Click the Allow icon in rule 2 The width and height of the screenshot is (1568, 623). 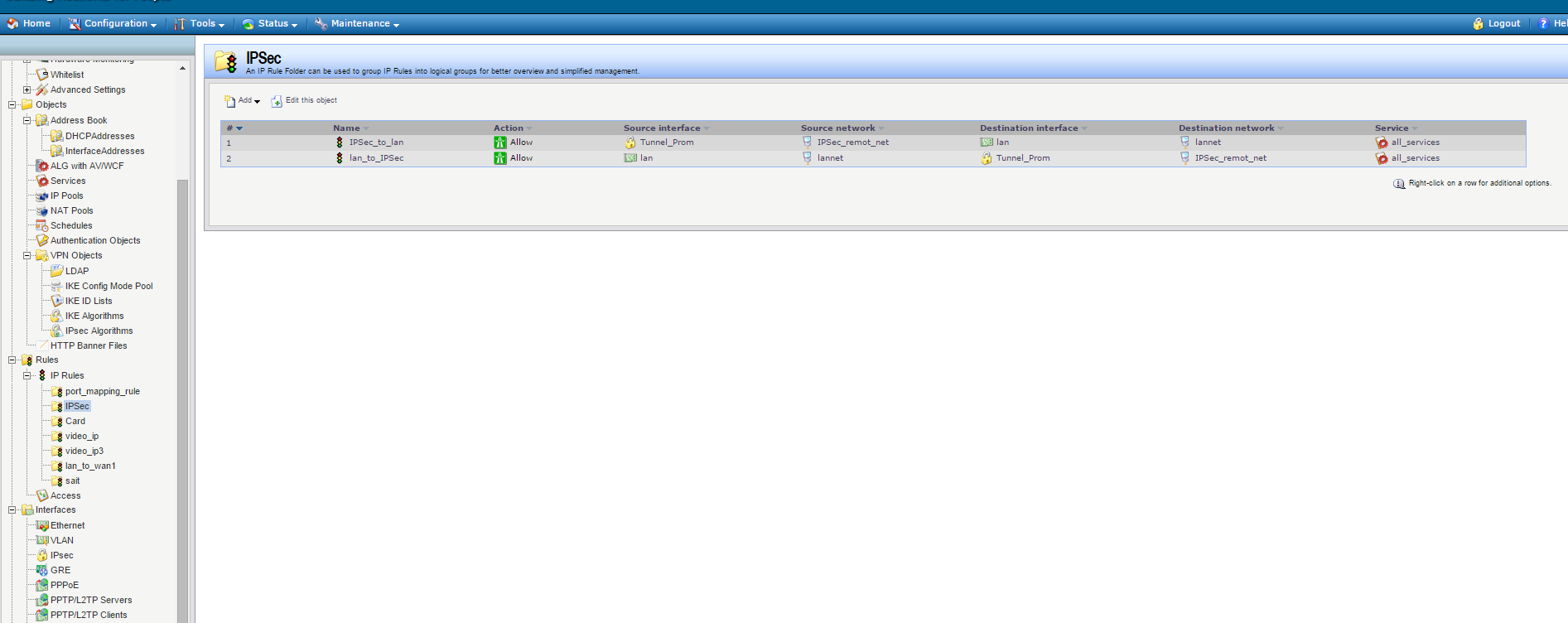[x=500, y=158]
